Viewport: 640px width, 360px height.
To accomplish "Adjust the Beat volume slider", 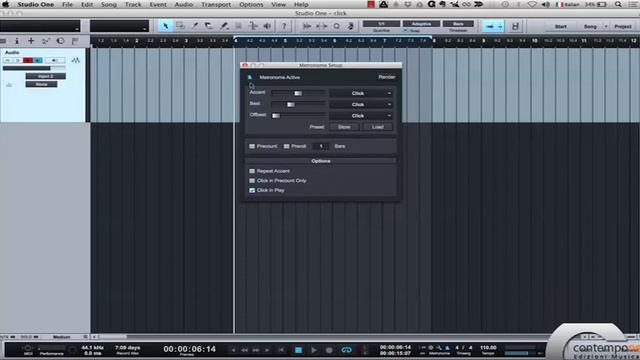I will [x=299, y=104].
